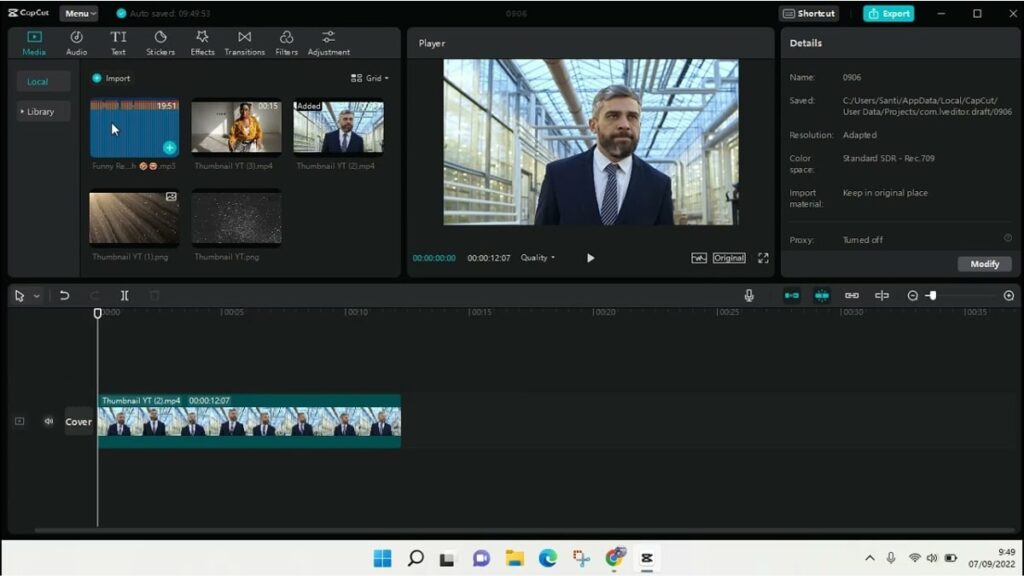Click the timeline zoom slider handle
This screenshot has height=576, width=1024.
tap(931, 296)
